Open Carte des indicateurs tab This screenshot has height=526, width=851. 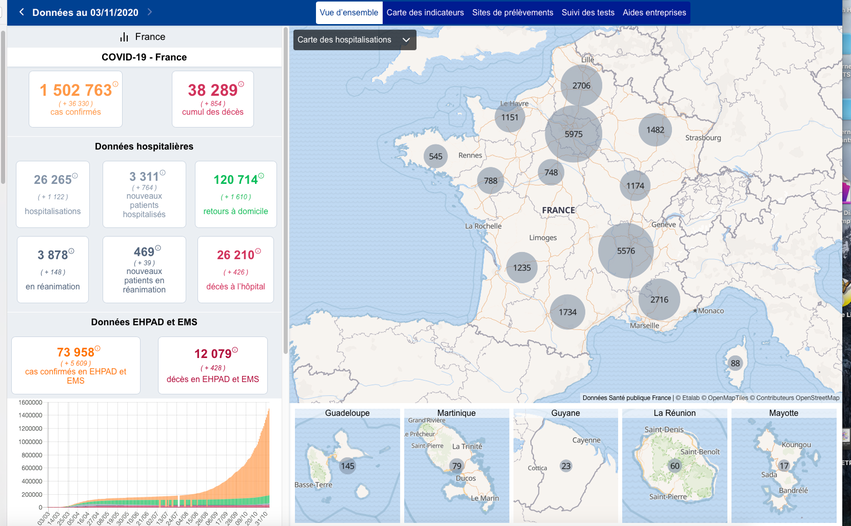(x=425, y=12)
